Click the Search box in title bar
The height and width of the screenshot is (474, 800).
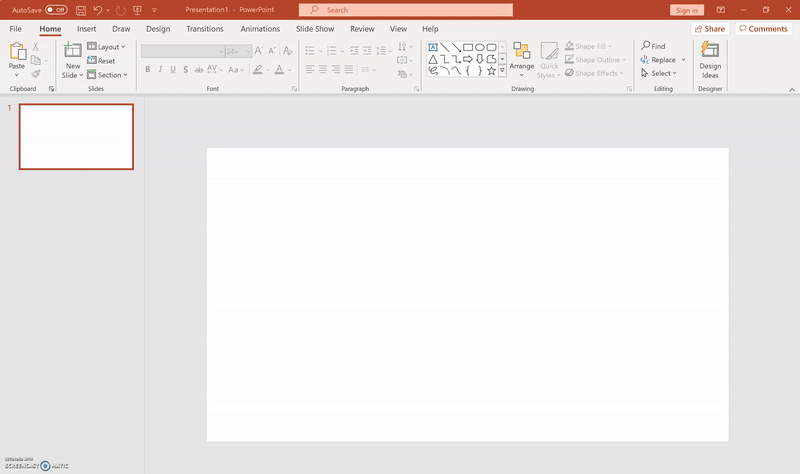pos(406,10)
